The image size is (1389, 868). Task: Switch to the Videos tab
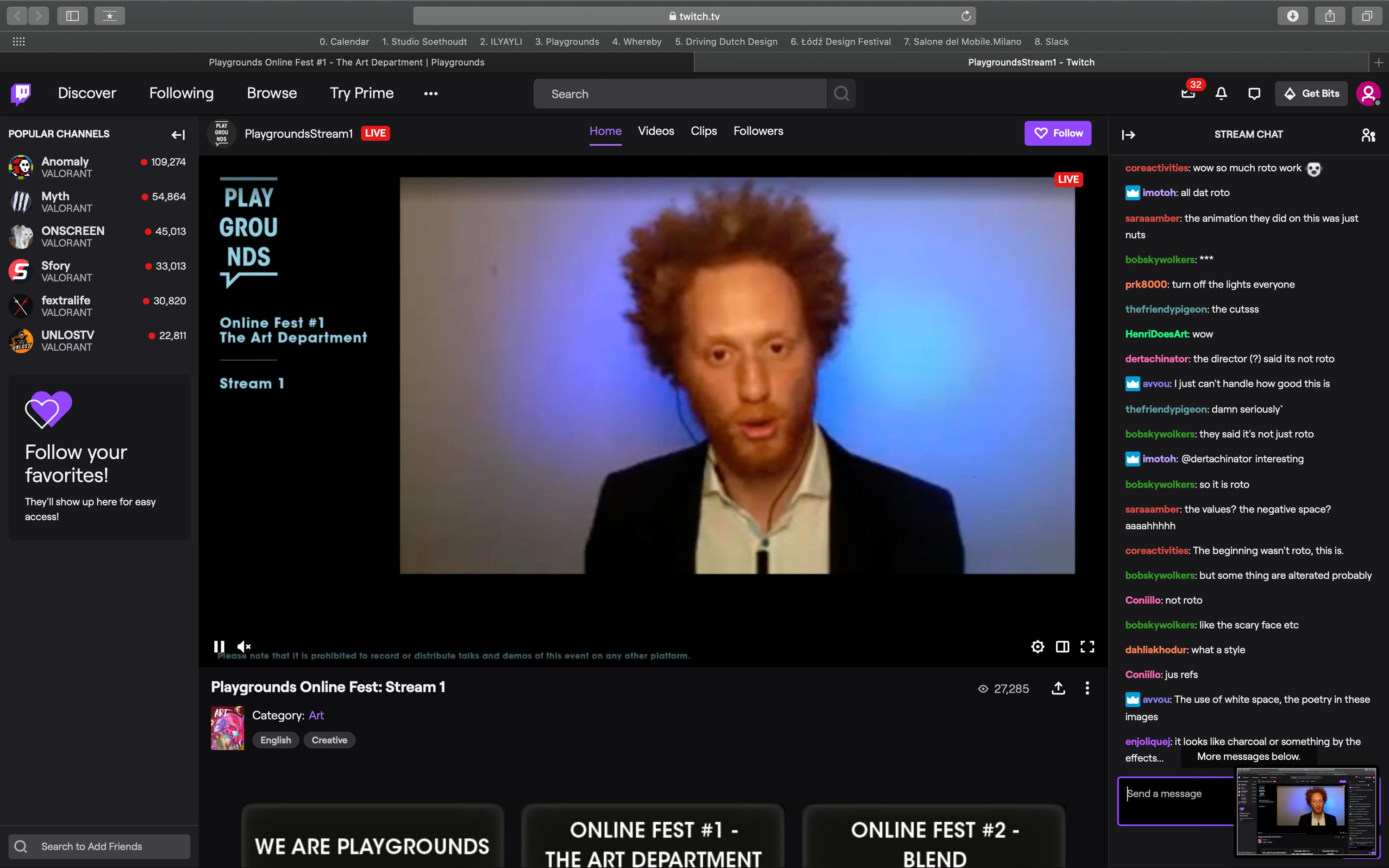point(656,131)
